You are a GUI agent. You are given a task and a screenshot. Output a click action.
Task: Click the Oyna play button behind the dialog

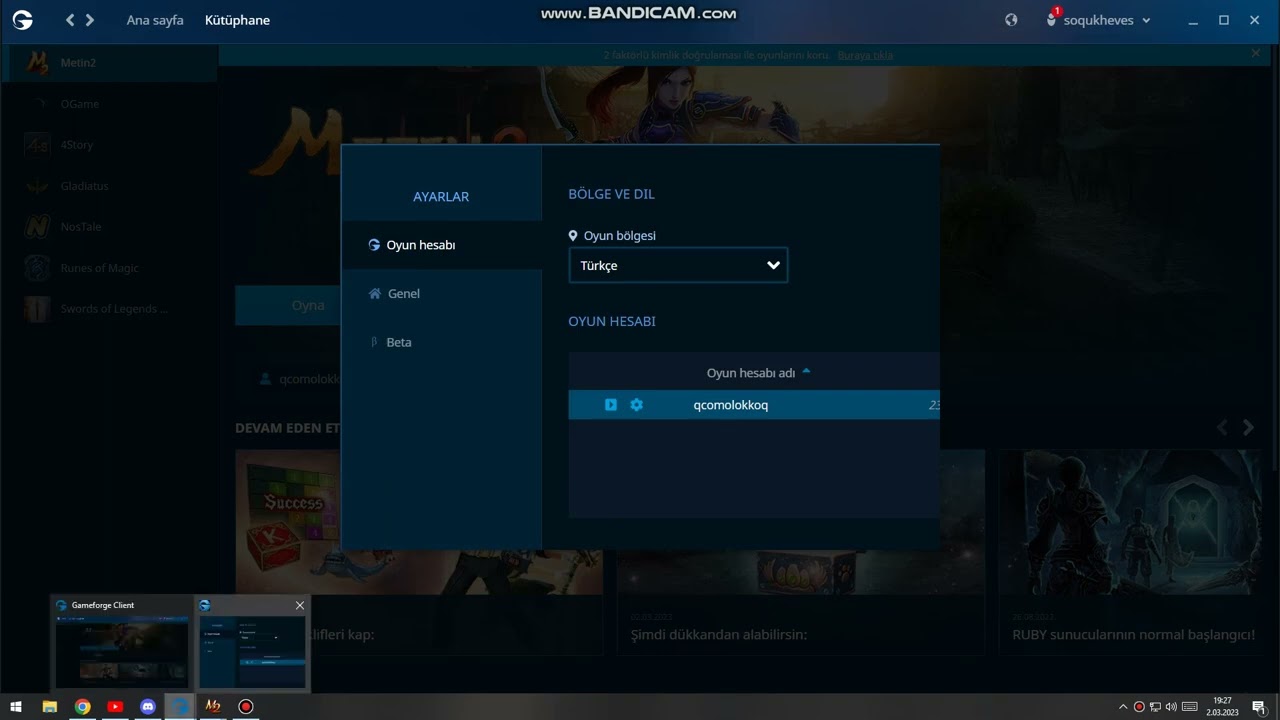point(288,305)
